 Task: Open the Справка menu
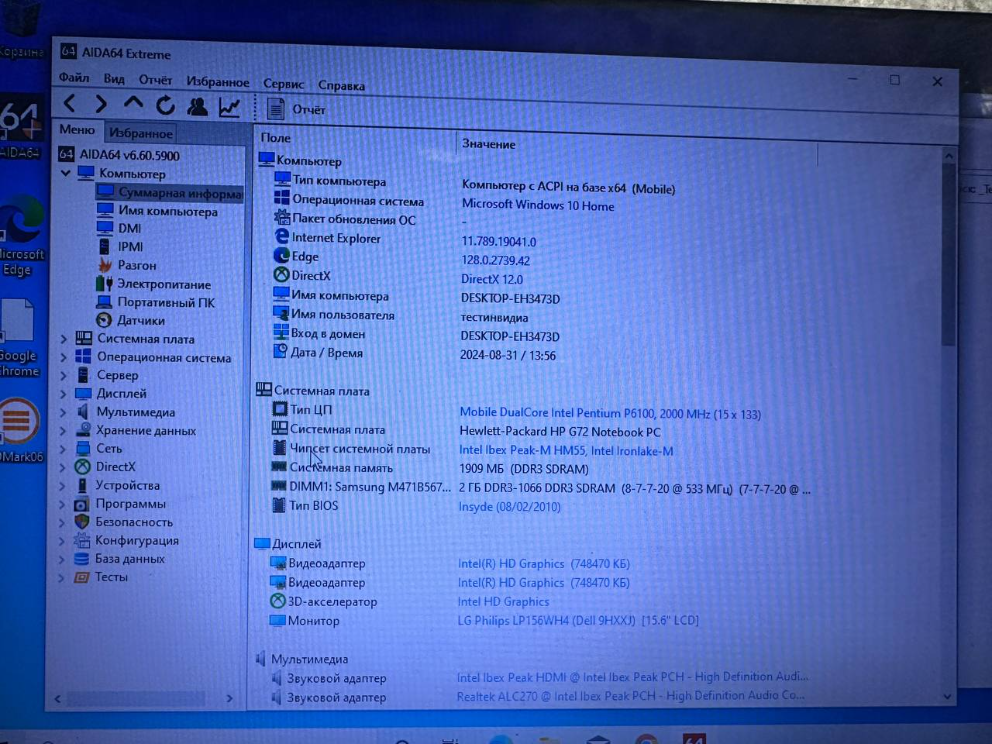[x=342, y=85]
